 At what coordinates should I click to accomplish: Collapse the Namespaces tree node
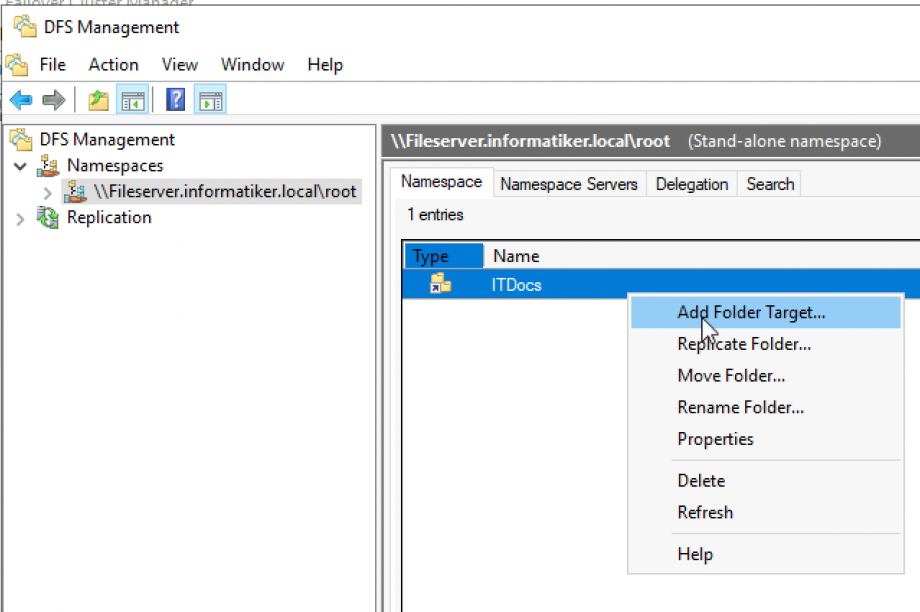[x=21, y=166]
